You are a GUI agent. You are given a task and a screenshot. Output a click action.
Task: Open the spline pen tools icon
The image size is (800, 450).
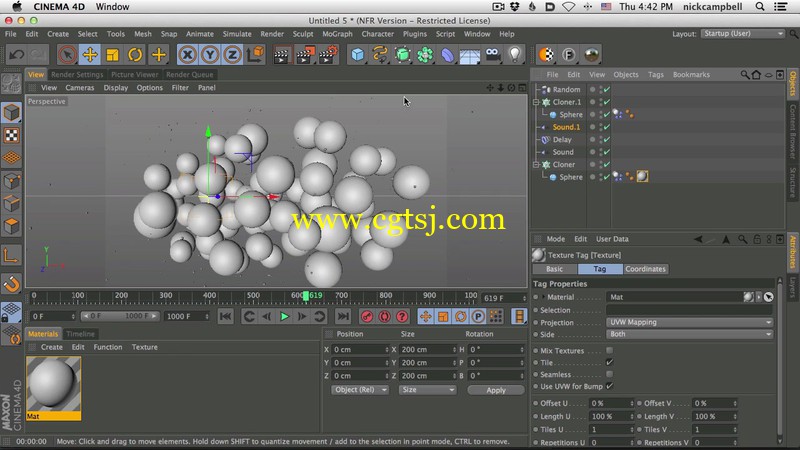pos(380,55)
